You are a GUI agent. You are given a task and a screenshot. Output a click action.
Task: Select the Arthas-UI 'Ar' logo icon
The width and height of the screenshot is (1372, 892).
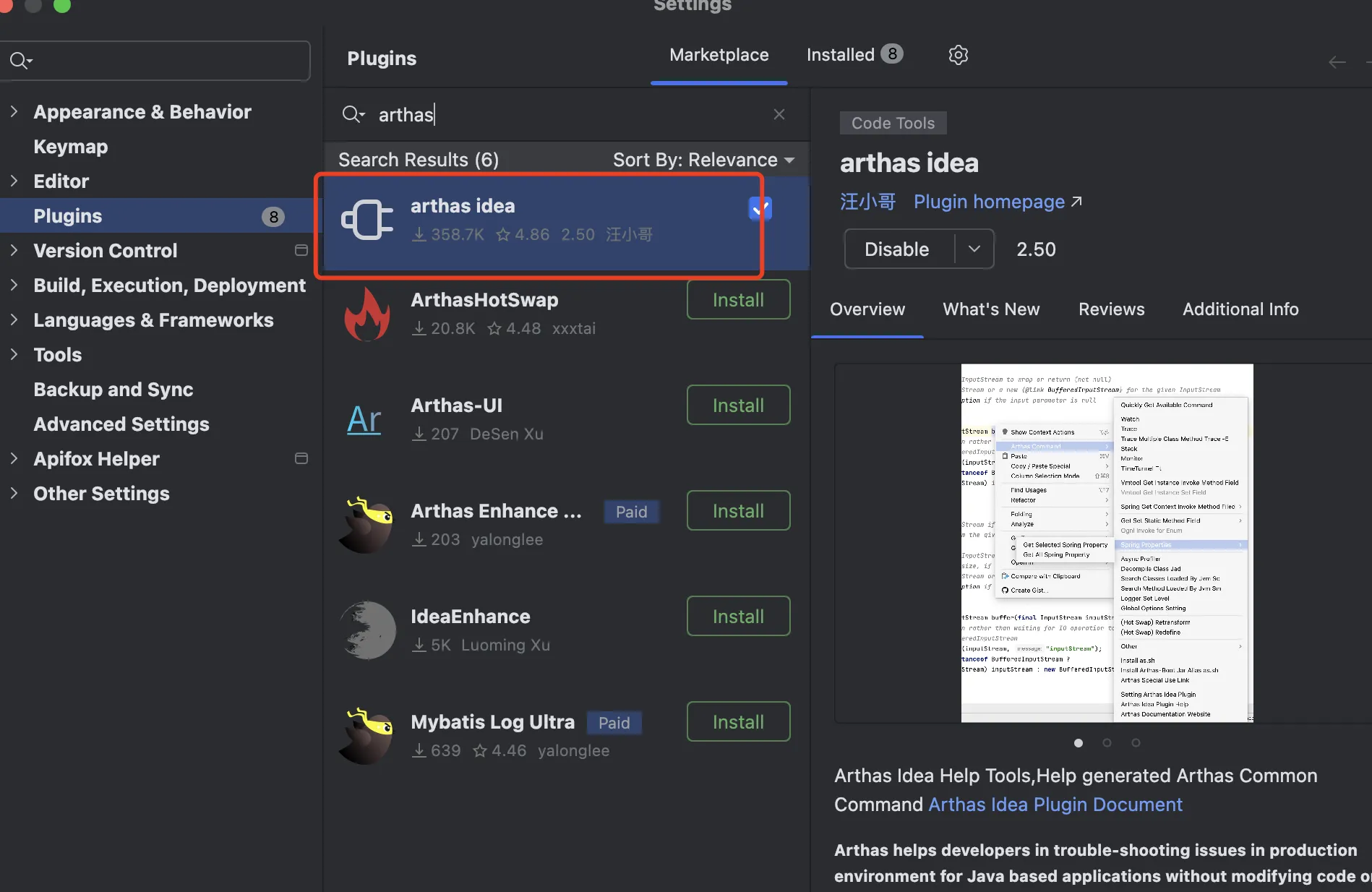(364, 419)
